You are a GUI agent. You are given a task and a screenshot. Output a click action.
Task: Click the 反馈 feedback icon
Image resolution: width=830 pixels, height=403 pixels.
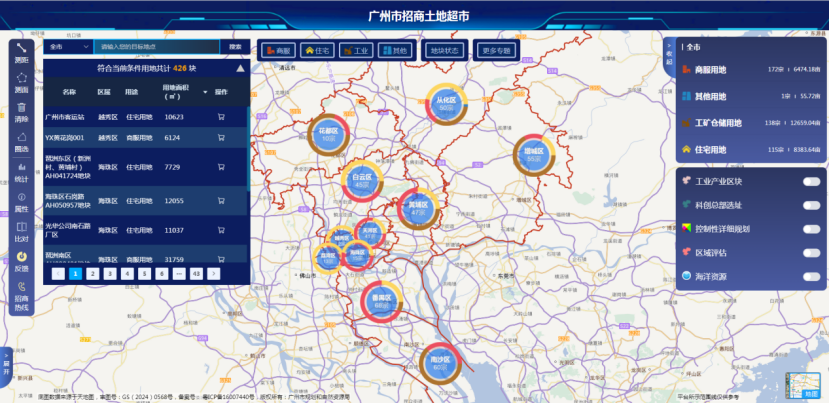pyautogui.click(x=21, y=262)
